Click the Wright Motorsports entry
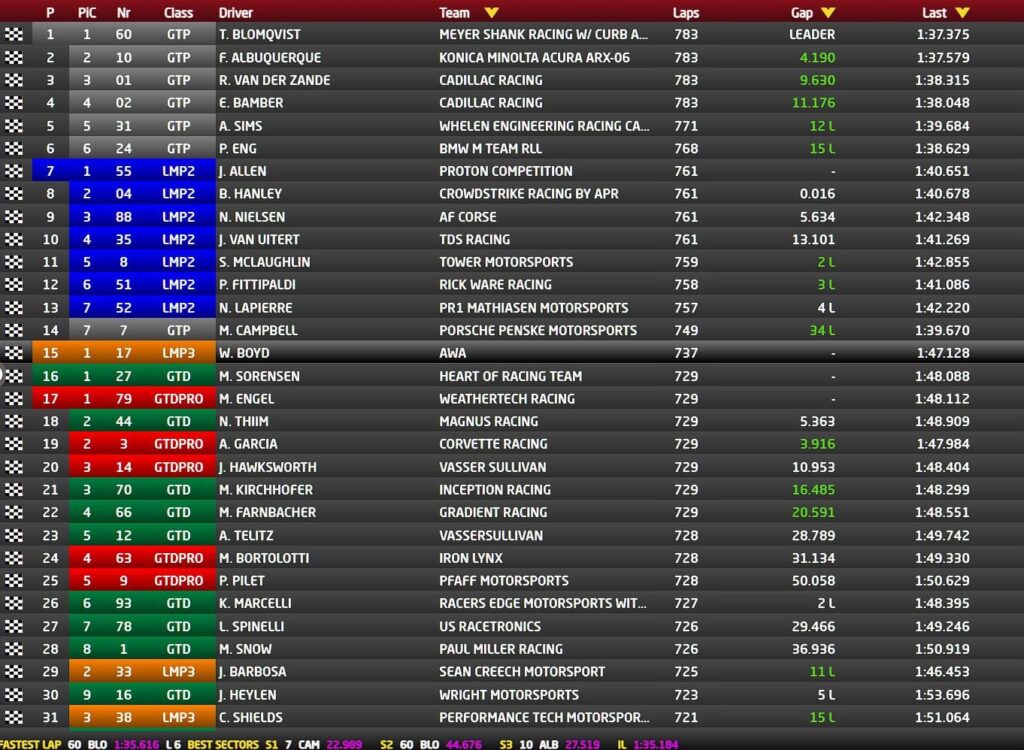Screen dimensions: 1024x750 (x=509, y=694)
